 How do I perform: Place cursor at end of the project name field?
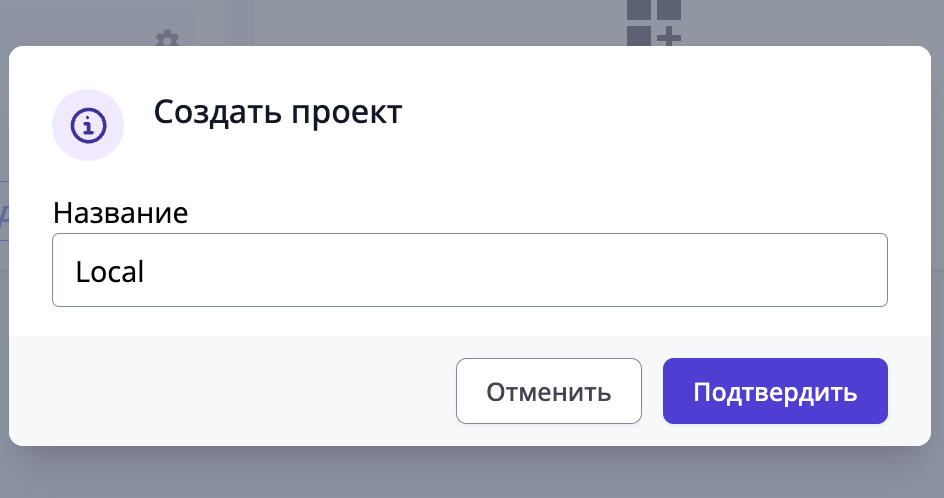coord(148,271)
